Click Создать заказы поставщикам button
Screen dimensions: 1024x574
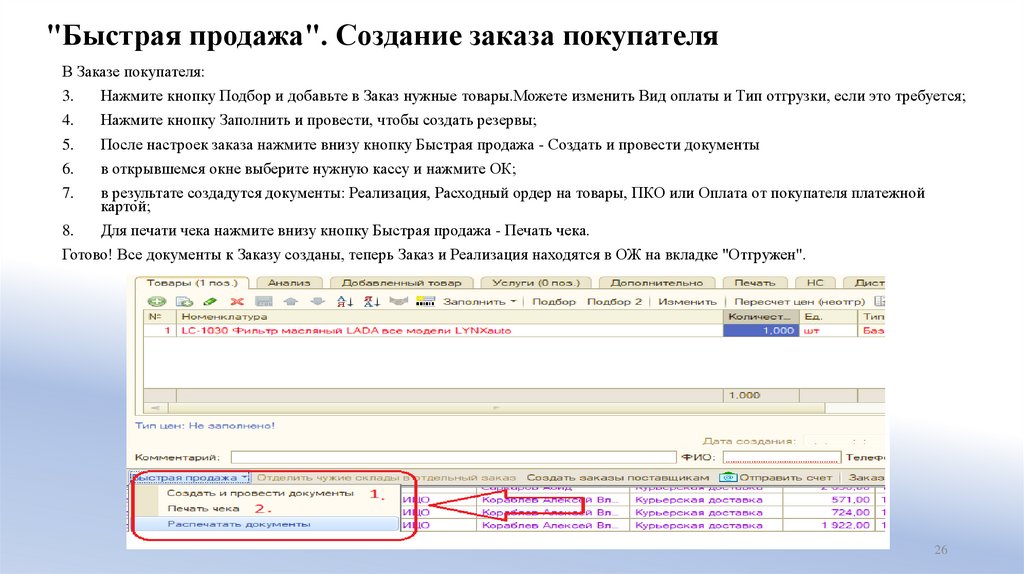coord(618,477)
